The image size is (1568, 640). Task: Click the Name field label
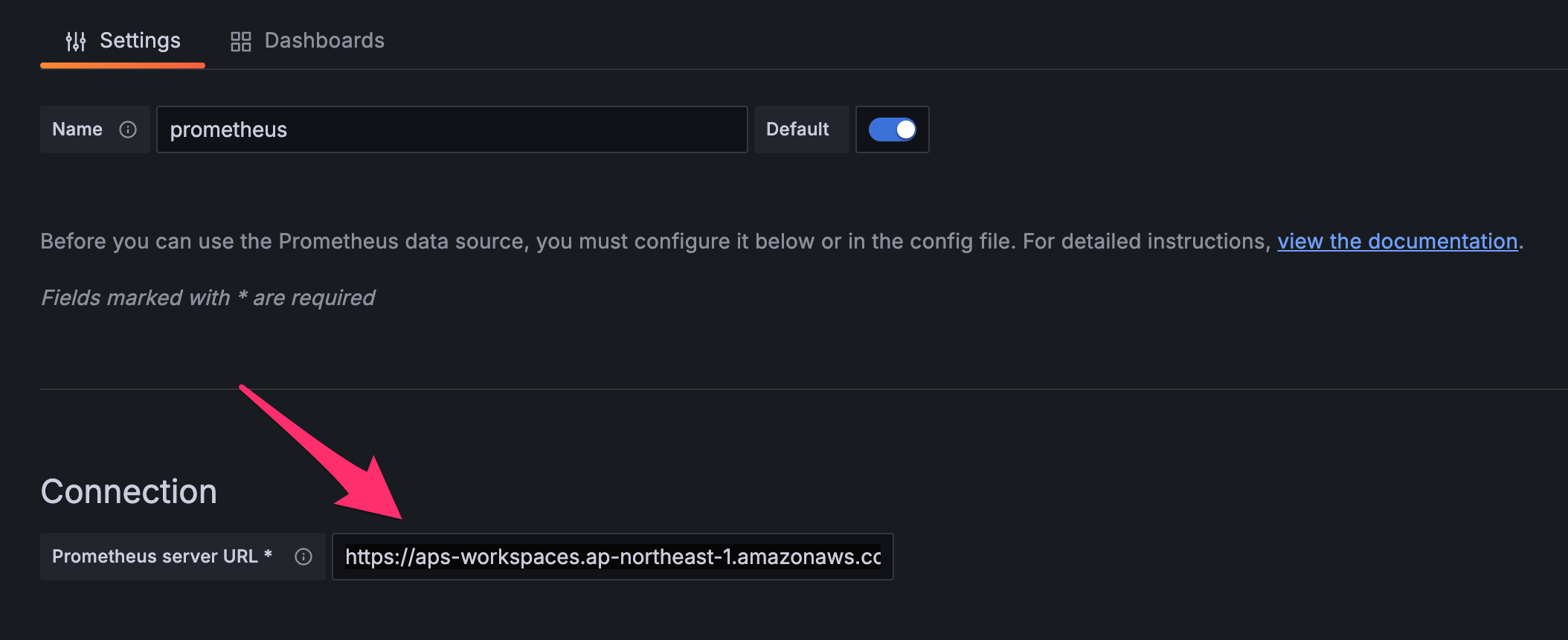click(77, 129)
